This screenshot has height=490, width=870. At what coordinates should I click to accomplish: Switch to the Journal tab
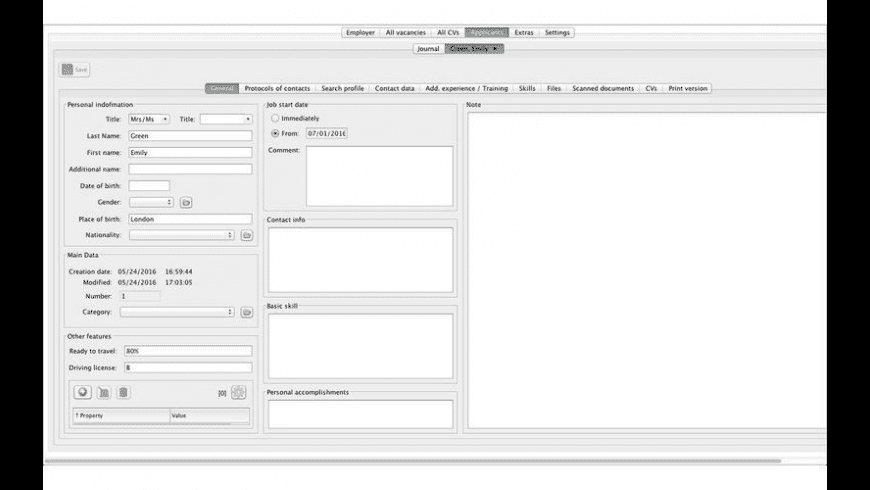(428, 49)
